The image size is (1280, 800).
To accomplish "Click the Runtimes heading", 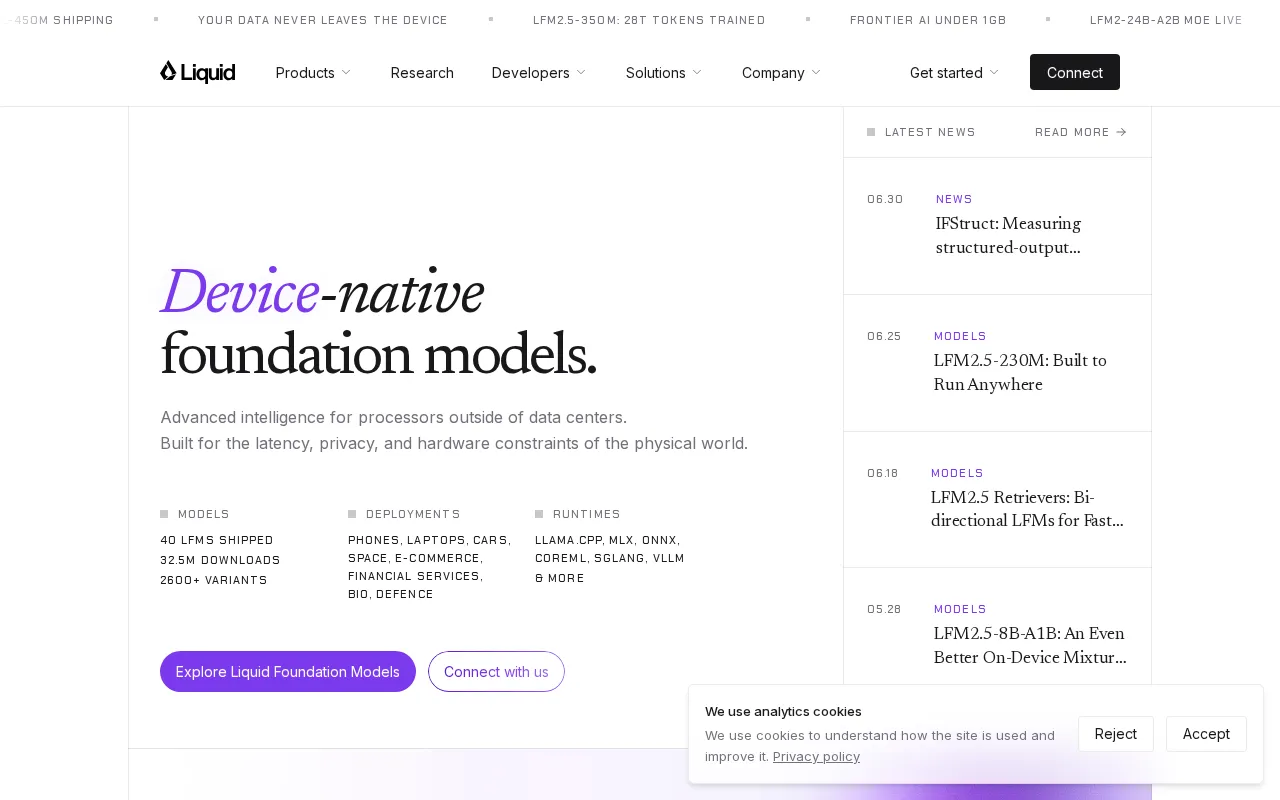I will 587,514.
